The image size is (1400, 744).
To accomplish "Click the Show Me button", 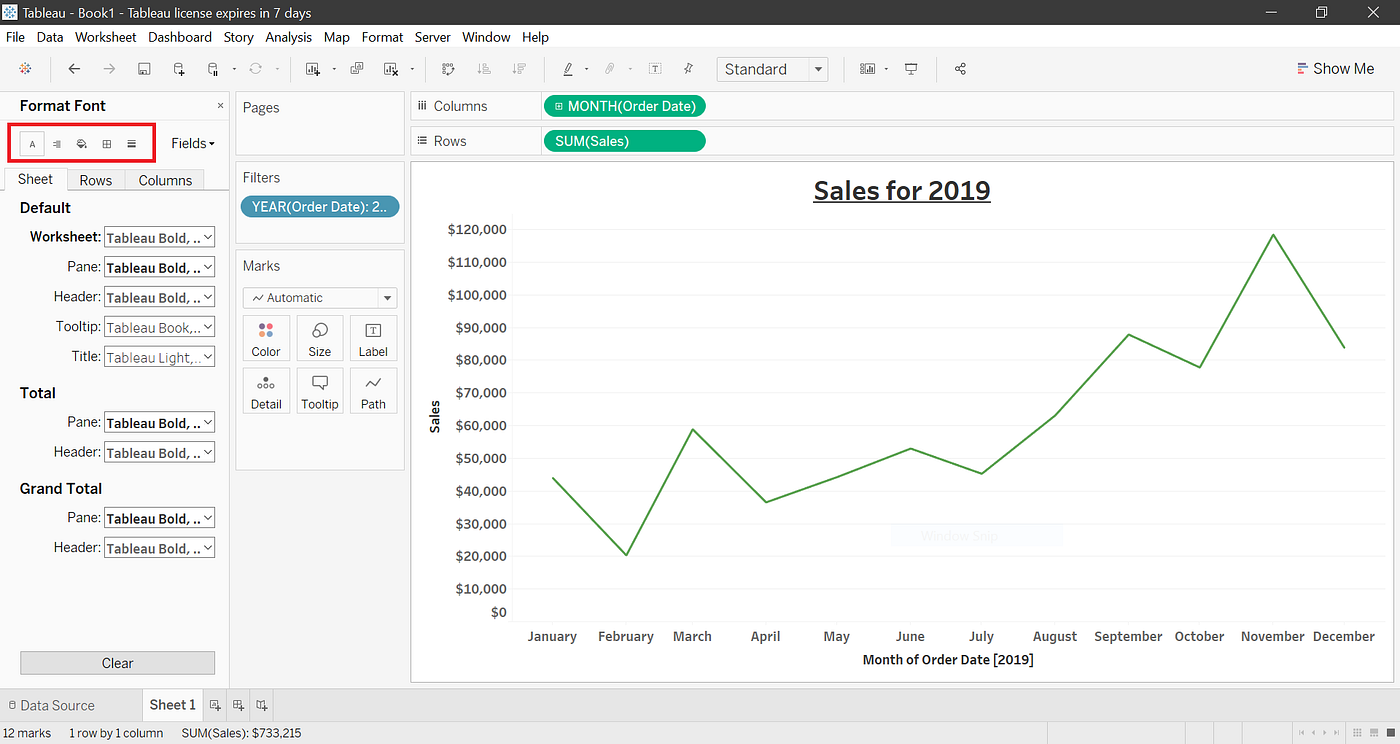I will tap(1335, 69).
